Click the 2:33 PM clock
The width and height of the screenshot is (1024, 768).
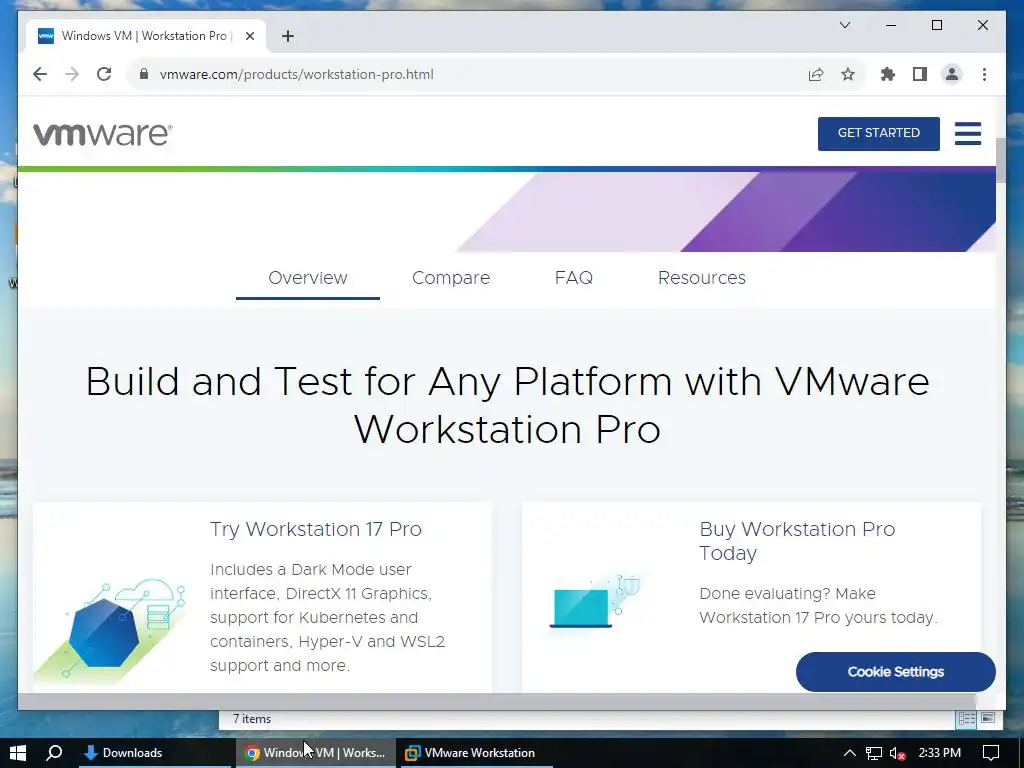pos(940,753)
